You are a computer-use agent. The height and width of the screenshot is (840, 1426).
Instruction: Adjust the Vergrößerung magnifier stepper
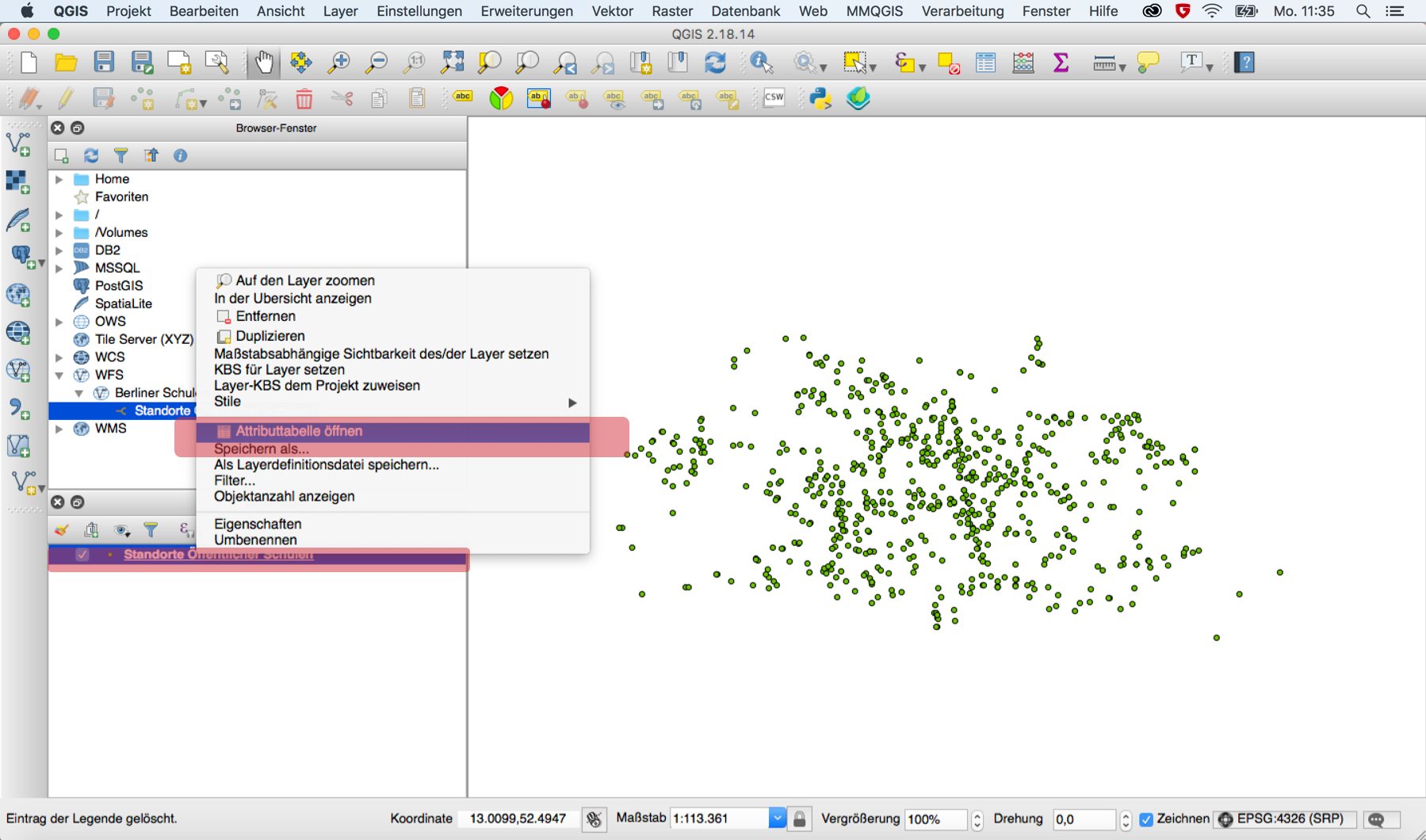(x=977, y=819)
